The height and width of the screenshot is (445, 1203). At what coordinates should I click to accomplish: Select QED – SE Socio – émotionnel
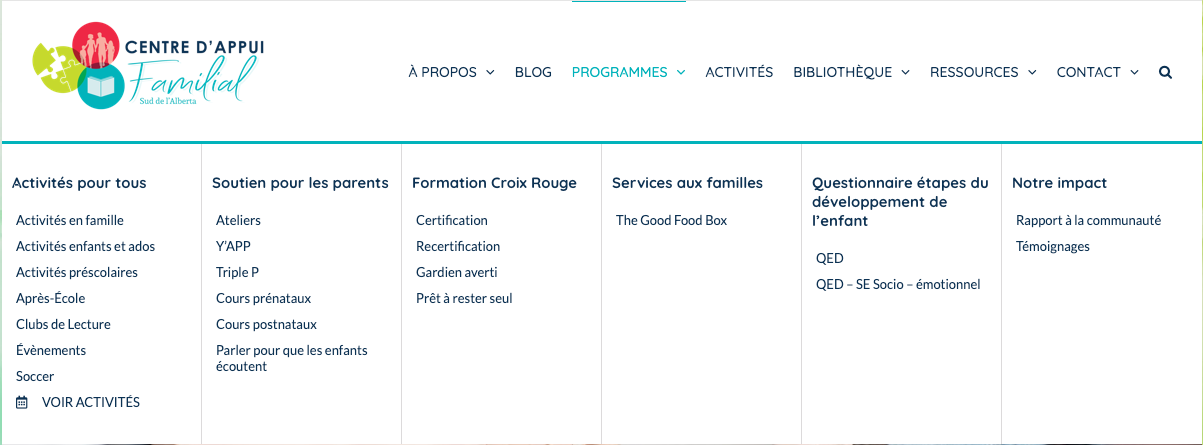pos(898,284)
